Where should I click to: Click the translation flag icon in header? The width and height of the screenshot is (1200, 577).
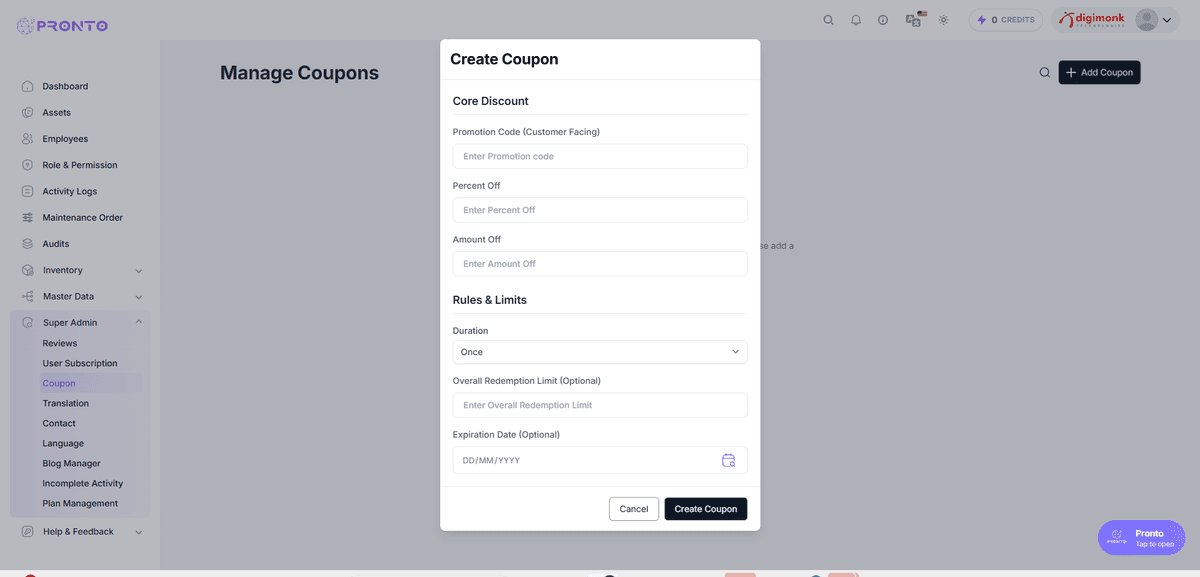913,19
